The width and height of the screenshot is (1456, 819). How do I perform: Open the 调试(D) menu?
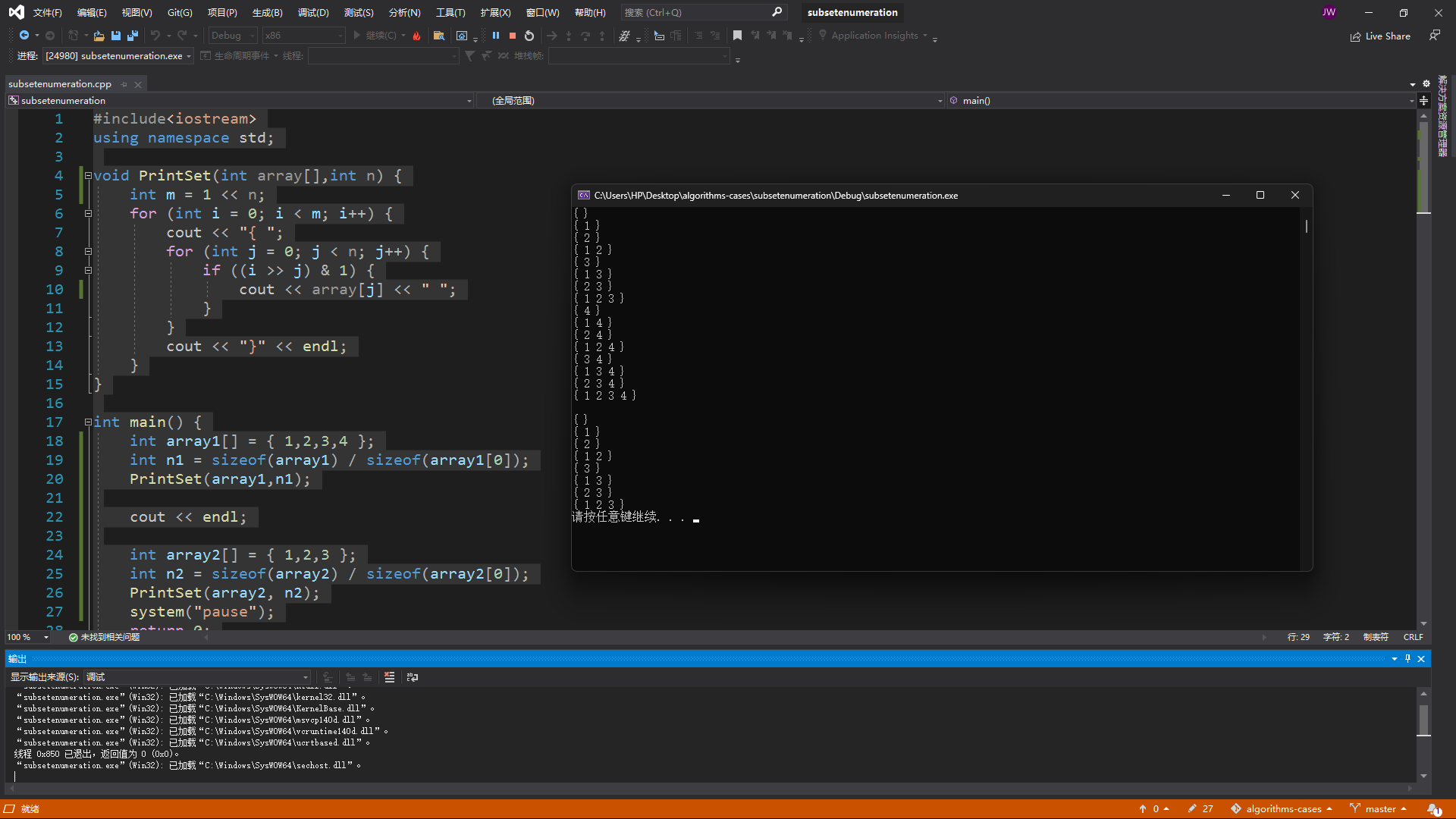313,12
